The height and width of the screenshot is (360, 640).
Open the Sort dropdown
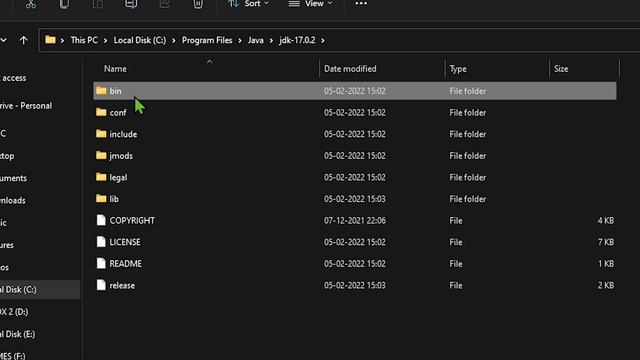click(249, 4)
